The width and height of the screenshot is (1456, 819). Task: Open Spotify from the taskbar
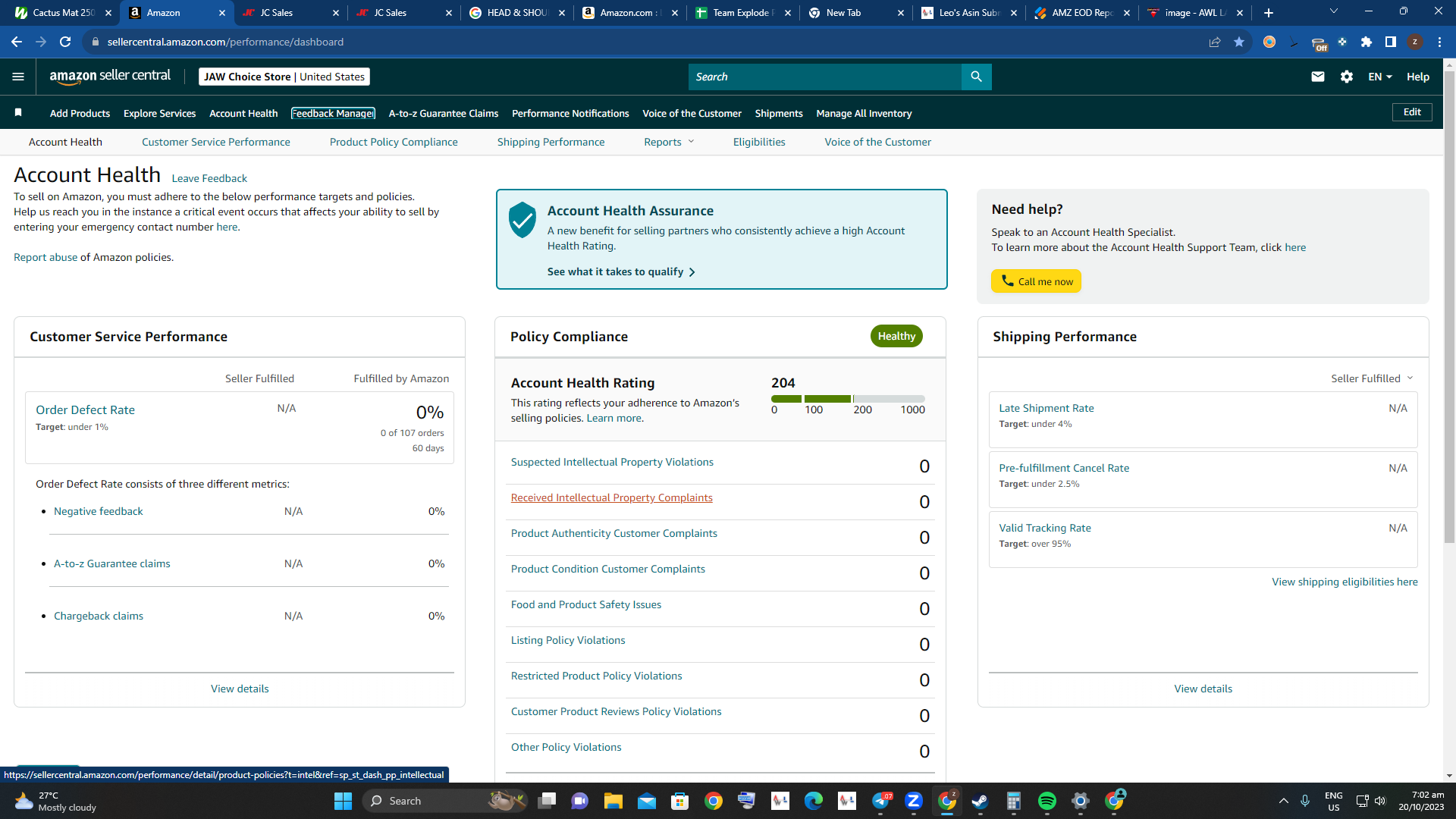(1047, 801)
